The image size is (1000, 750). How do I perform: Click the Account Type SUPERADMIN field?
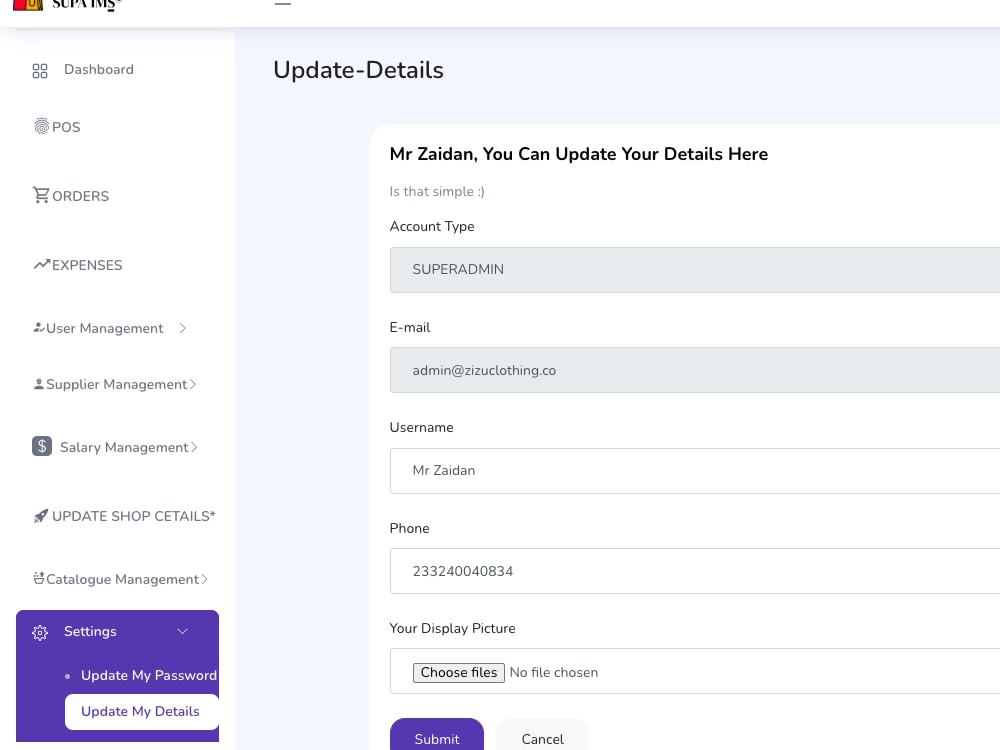[x=695, y=270]
